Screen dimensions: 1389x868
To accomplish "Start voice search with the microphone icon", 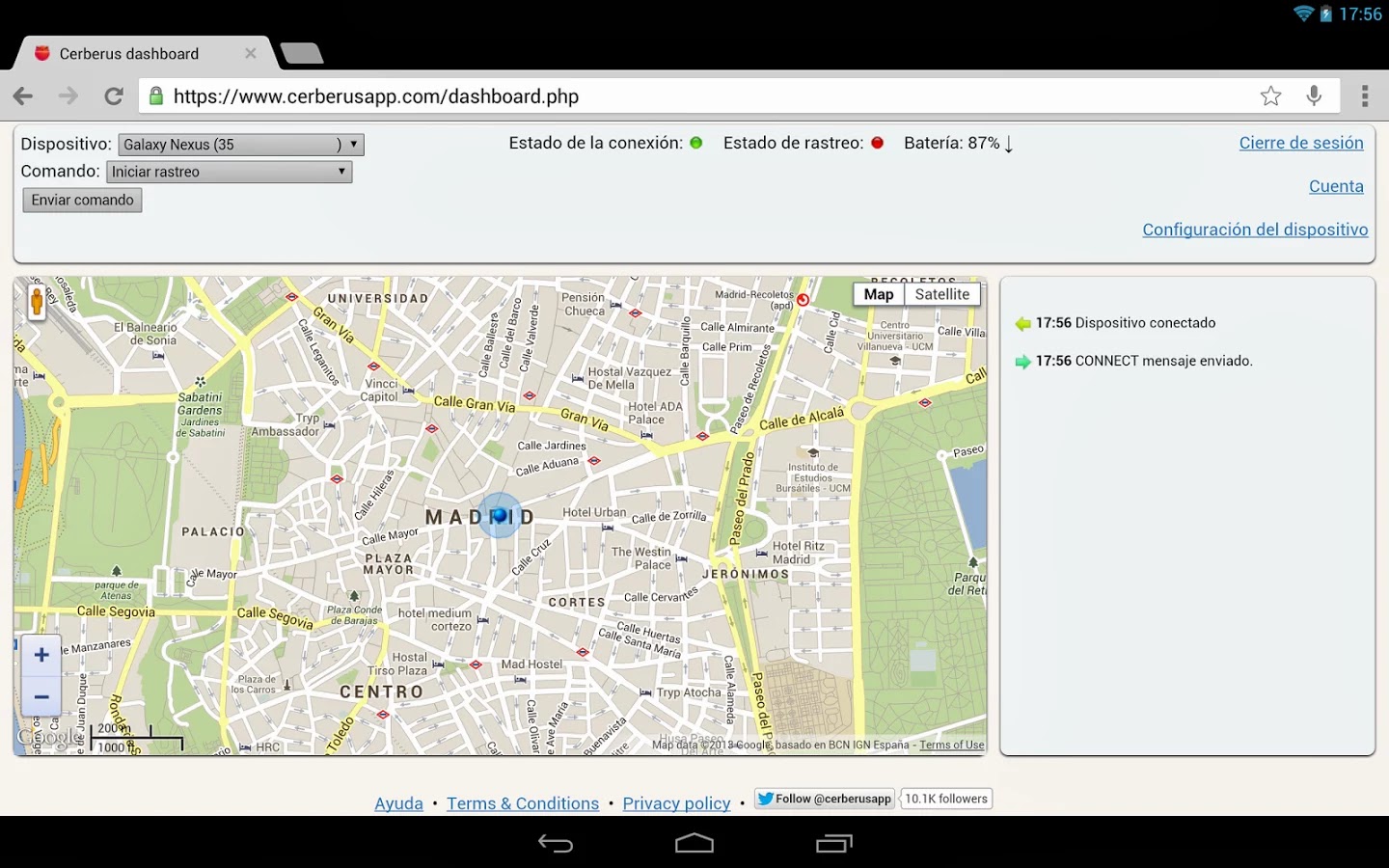I will 1314,95.
